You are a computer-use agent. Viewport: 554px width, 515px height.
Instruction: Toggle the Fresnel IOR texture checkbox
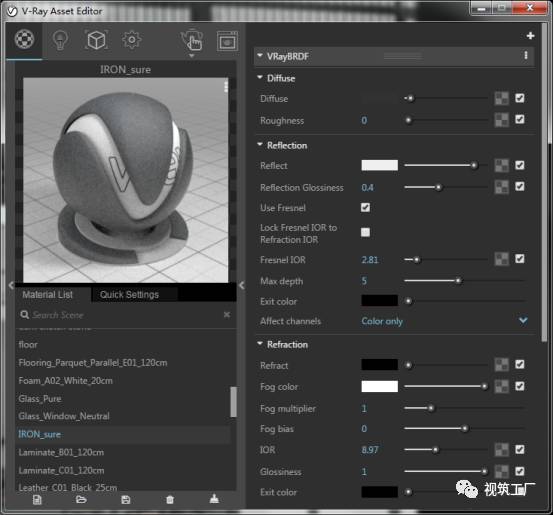point(519,259)
